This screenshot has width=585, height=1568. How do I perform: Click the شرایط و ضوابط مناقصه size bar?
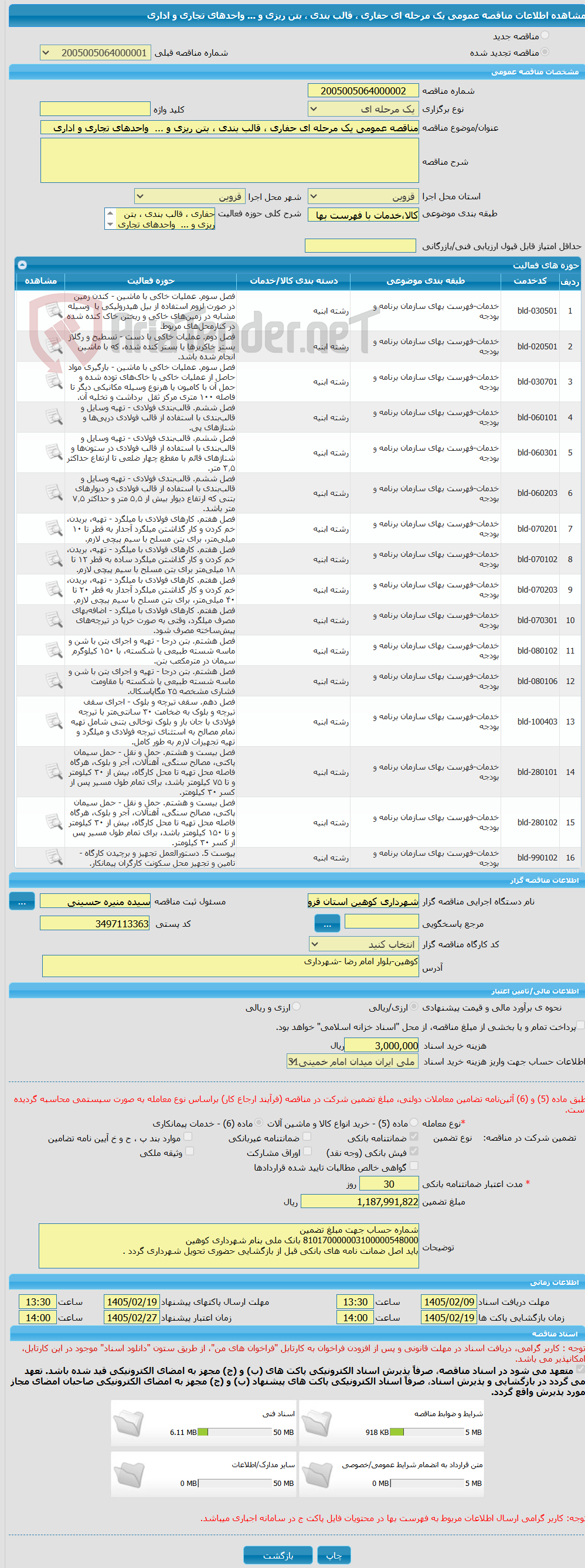tap(427, 1432)
